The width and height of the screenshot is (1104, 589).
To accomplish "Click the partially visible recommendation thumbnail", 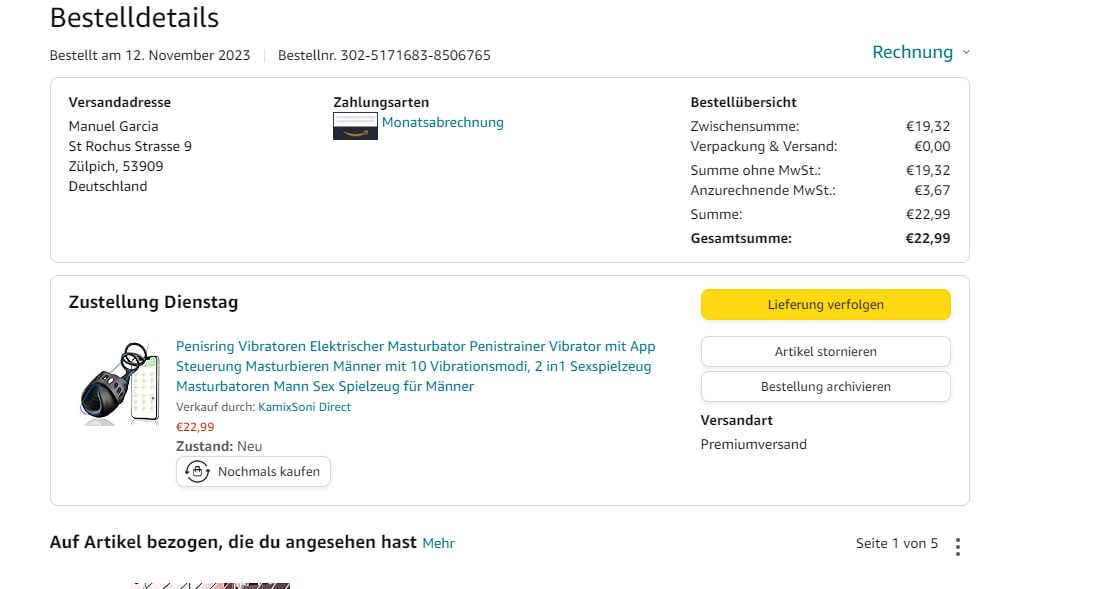I will click(x=210, y=585).
